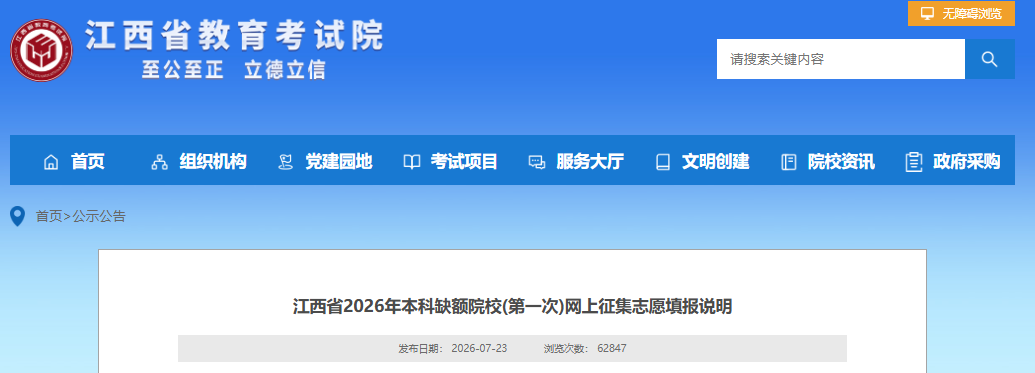
Task: Click the clipboard icon beside 政府采购
Action: pyautogui.click(x=914, y=162)
